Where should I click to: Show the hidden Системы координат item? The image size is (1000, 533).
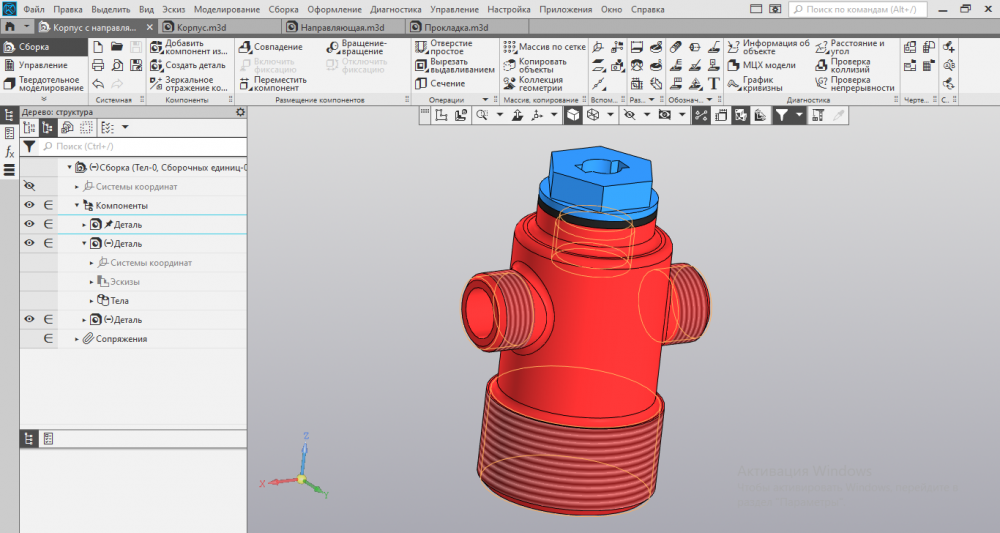29,186
